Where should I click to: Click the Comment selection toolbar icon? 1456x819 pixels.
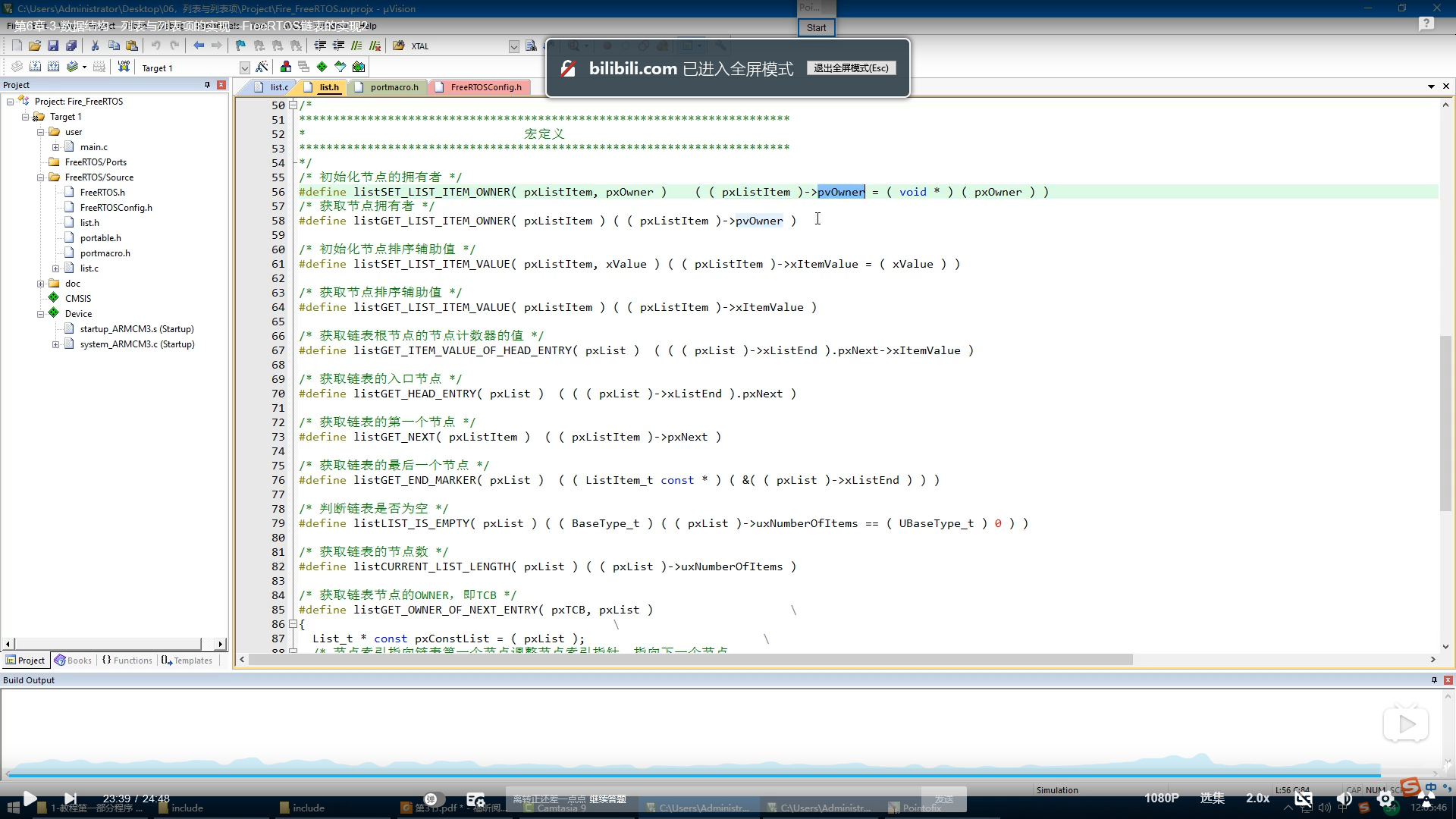357,45
